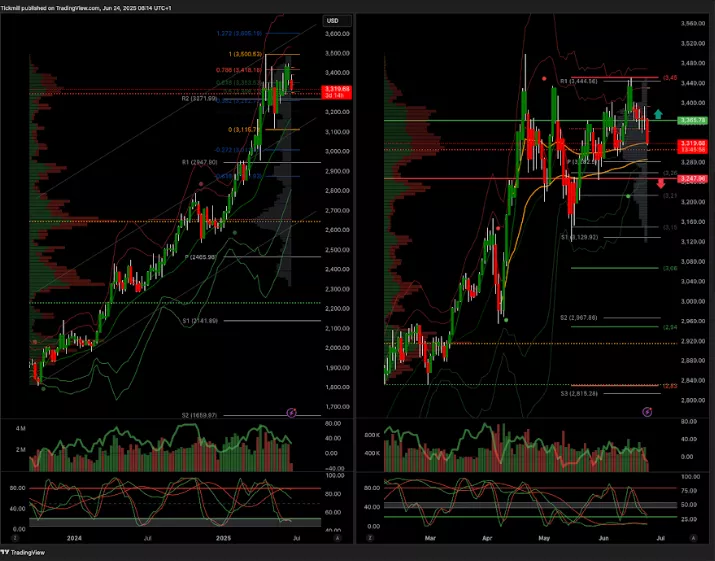Click the red down arrow on right chart
This screenshot has width=715, height=561.
[x=660, y=183]
